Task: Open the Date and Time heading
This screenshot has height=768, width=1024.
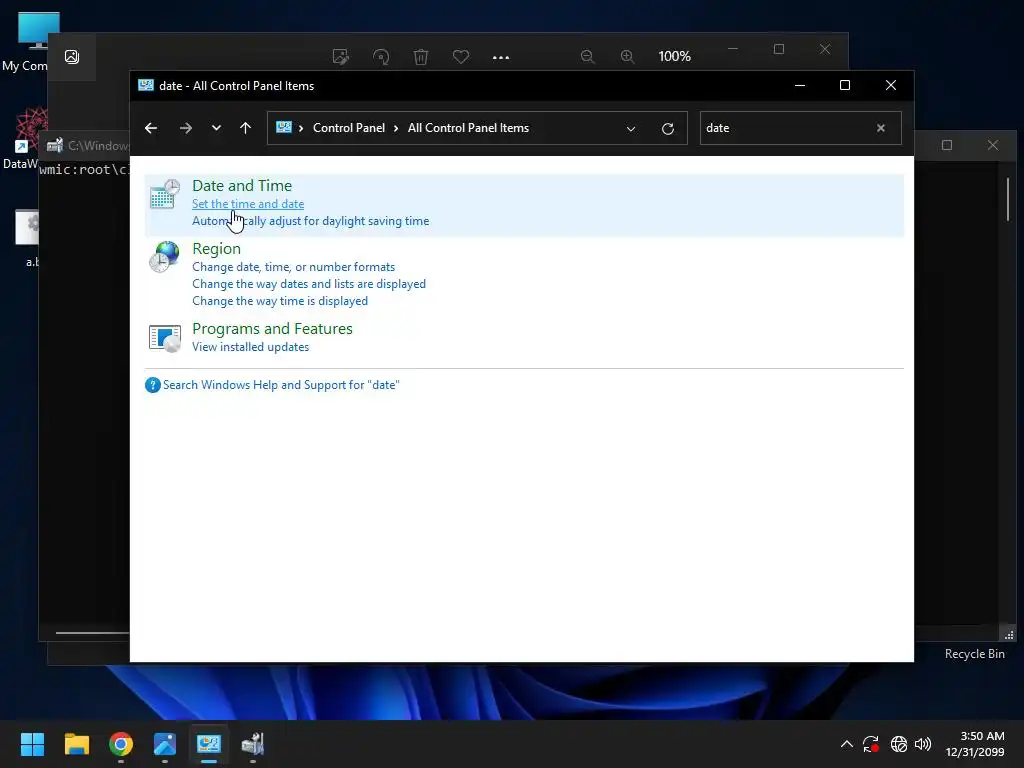Action: [x=242, y=185]
